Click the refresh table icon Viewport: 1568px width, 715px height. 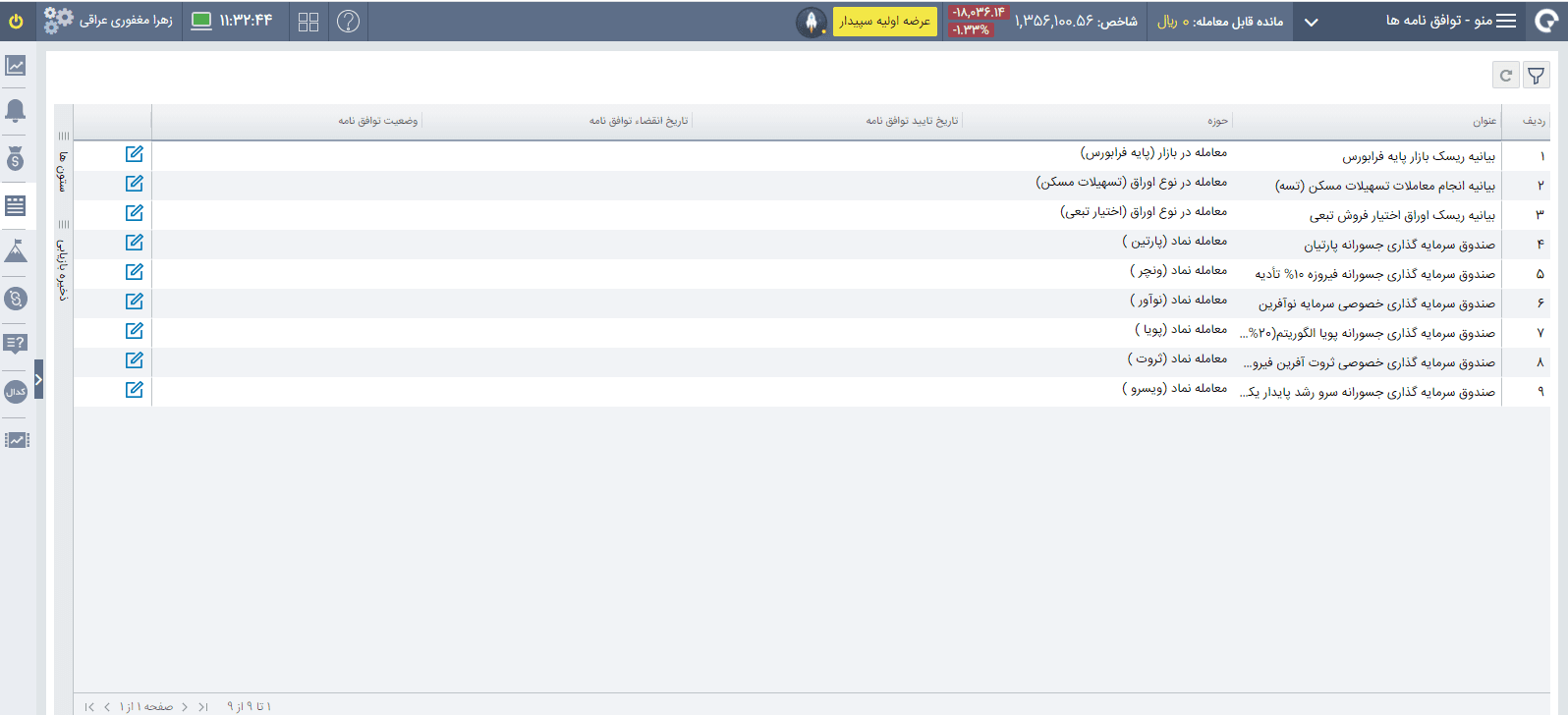(1505, 75)
